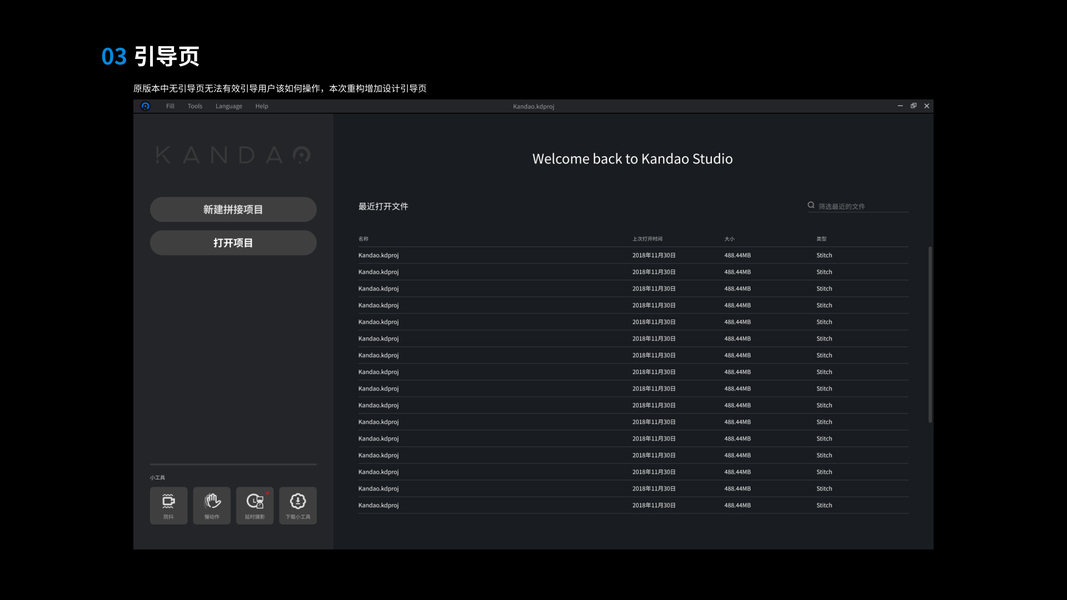Click the recent files list scrollbar
Viewport: 1067px width, 600px height.
click(x=930, y=335)
